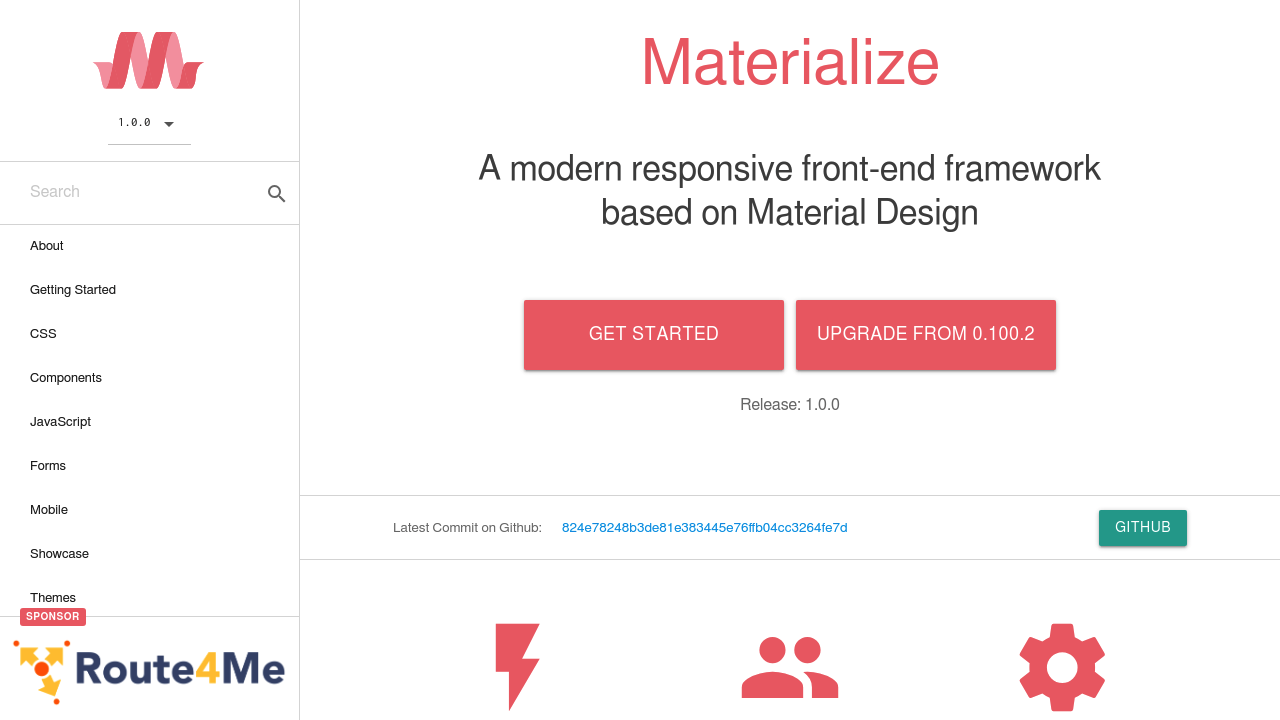Image resolution: width=1280 pixels, height=720 pixels.
Task: Open the About page
Action: [47, 246]
